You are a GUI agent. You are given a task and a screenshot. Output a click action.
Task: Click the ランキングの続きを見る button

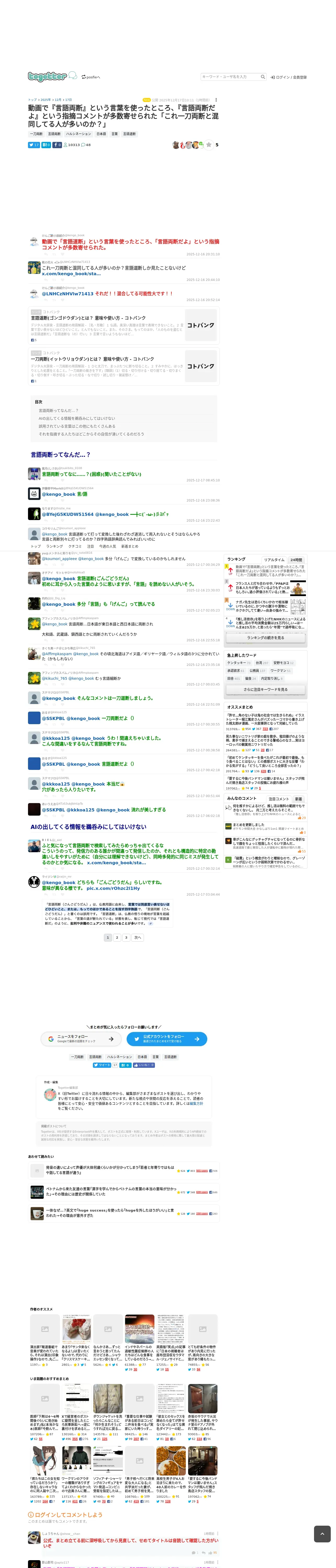(x=265, y=638)
